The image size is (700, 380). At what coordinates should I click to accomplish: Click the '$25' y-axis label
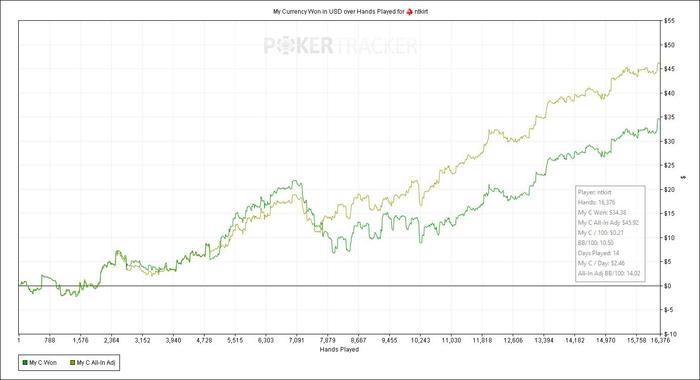pyautogui.click(x=669, y=165)
